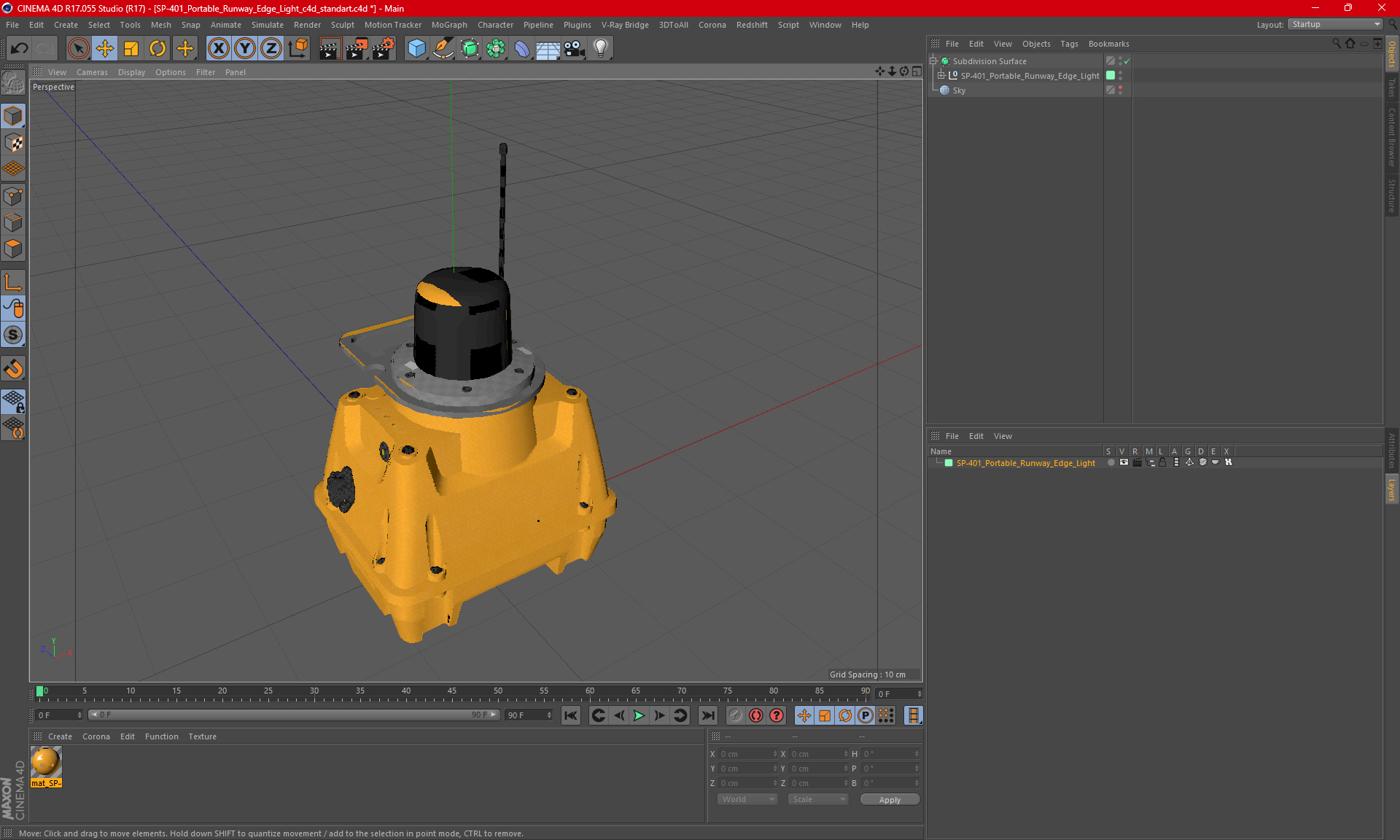Open the Redshift menu
The width and height of the screenshot is (1400, 840).
coord(752,25)
